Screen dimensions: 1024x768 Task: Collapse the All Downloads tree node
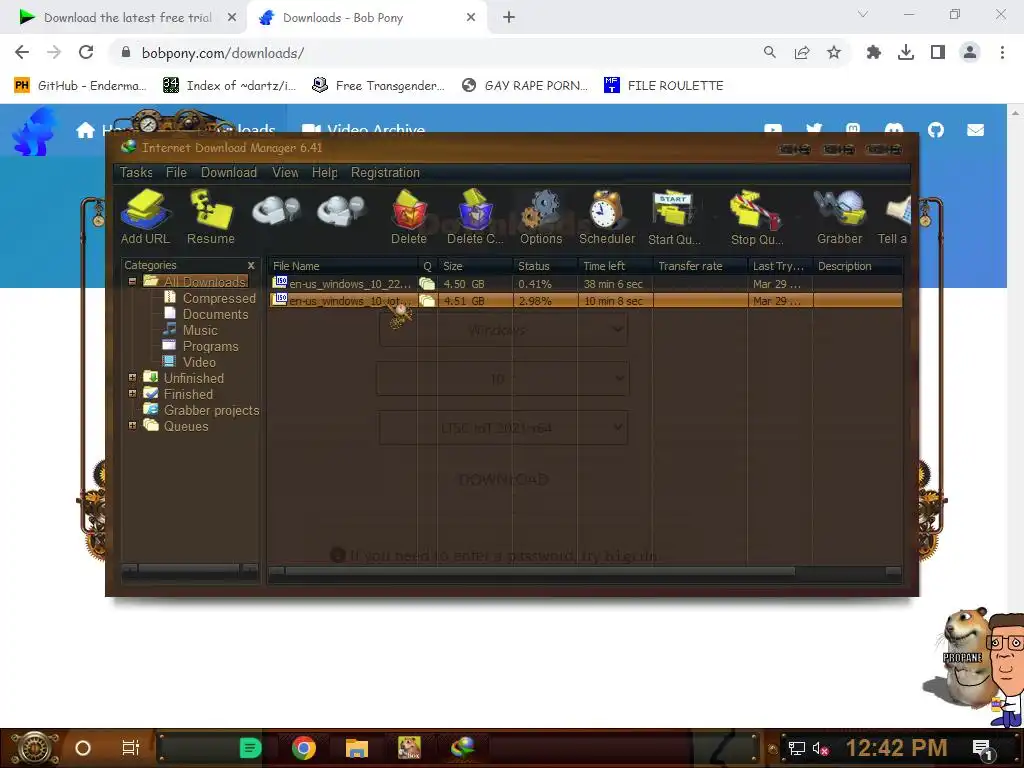132,281
